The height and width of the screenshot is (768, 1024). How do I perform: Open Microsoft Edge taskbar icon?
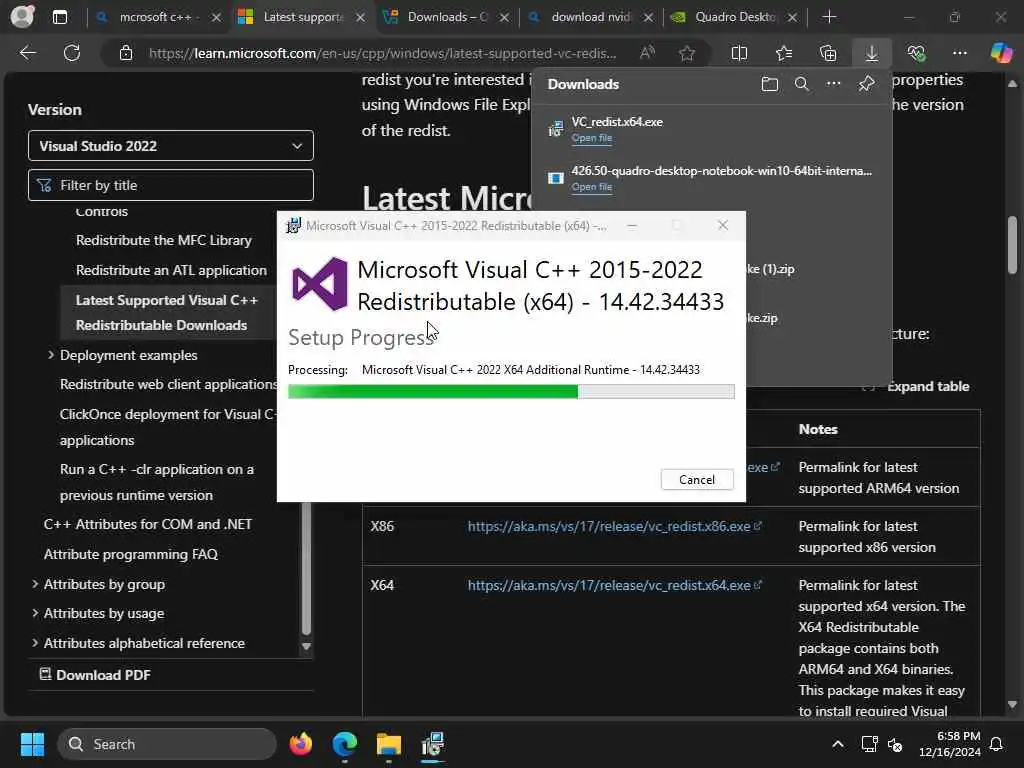coord(344,744)
